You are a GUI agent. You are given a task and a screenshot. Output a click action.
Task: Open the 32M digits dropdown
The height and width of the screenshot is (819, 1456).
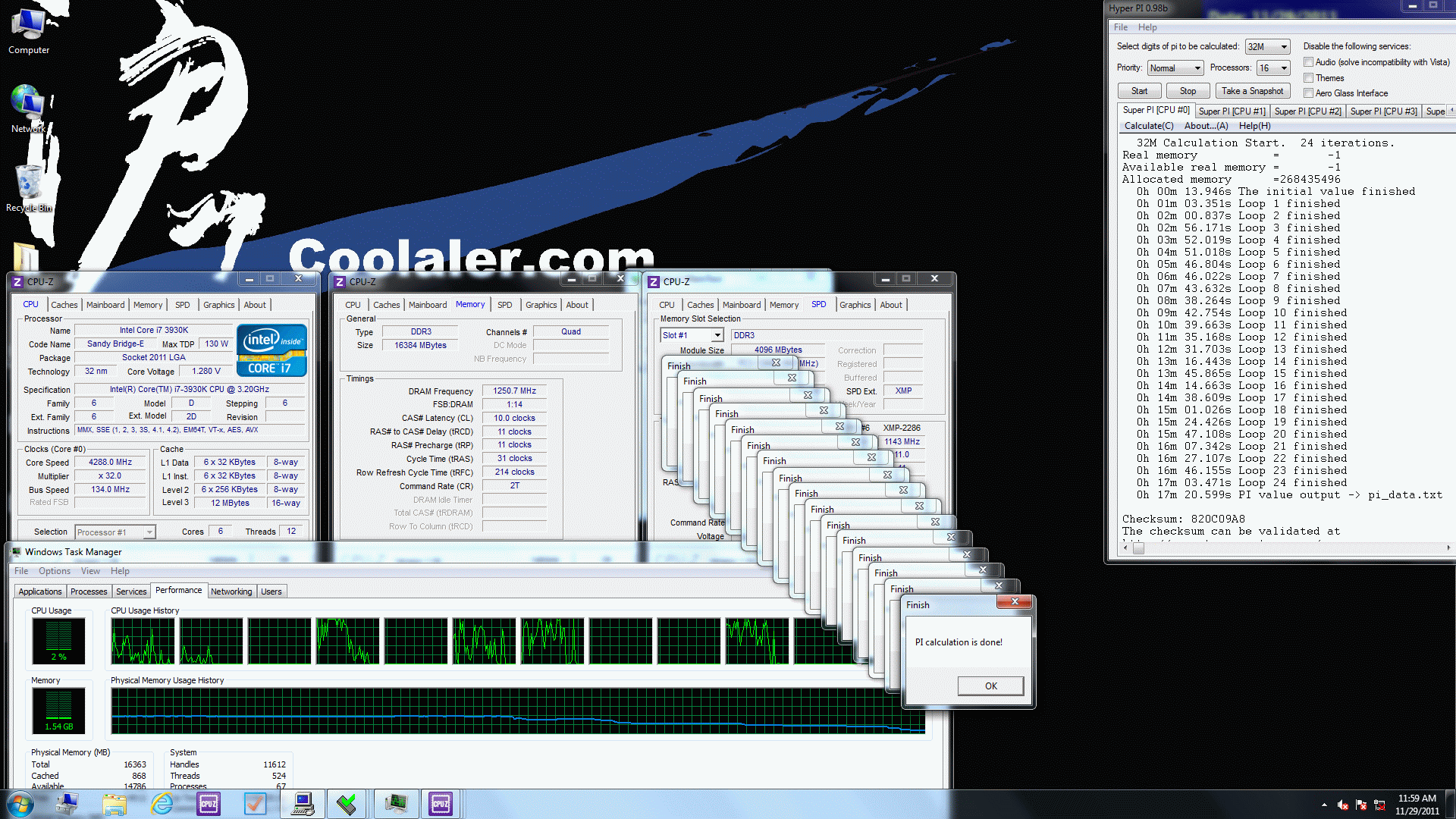[1267, 47]
